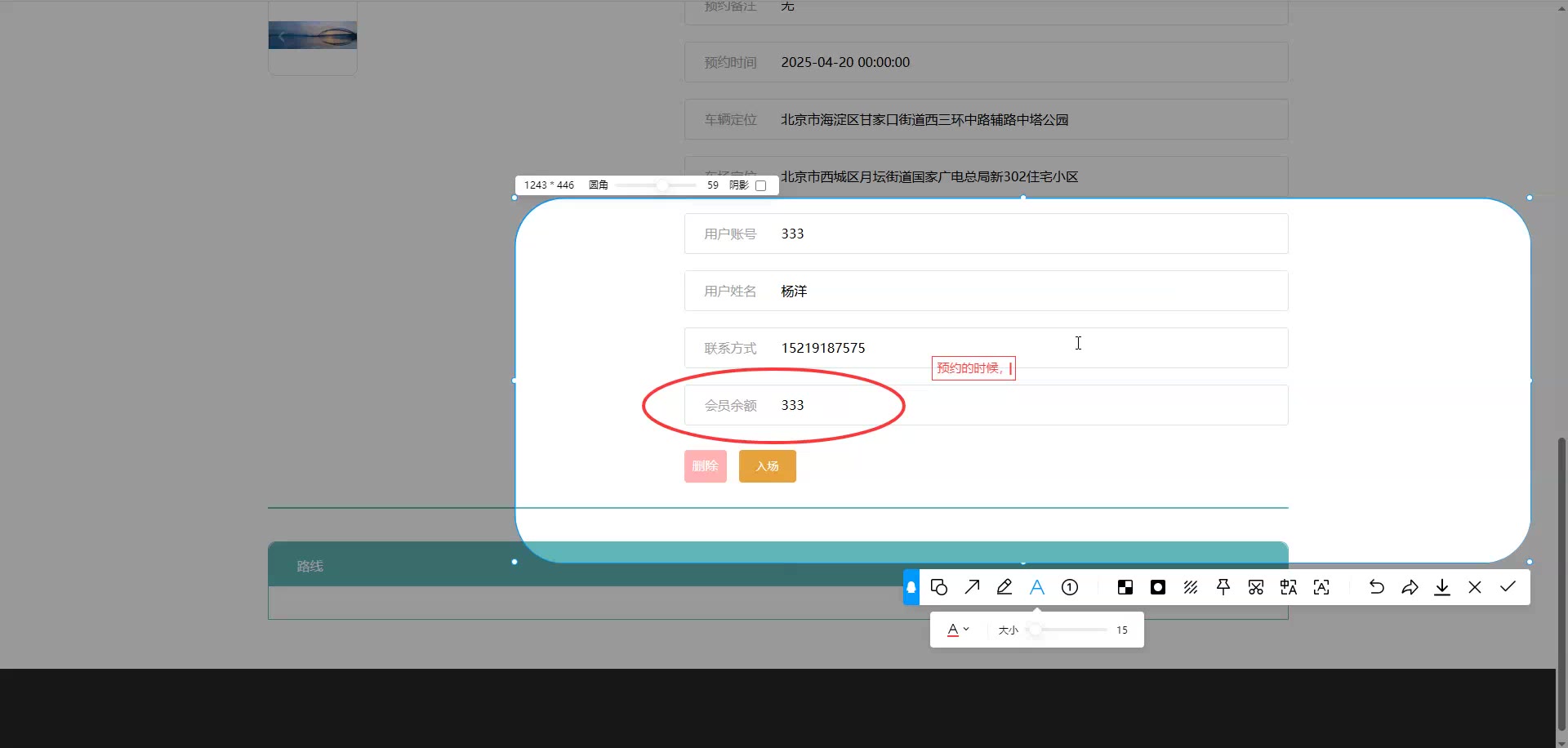Image resolution: width=1568 pixels, height=748 pixels.
Task: Click the text 大小 size slider
Action: pyautogui.click(x=1068, y=630)
